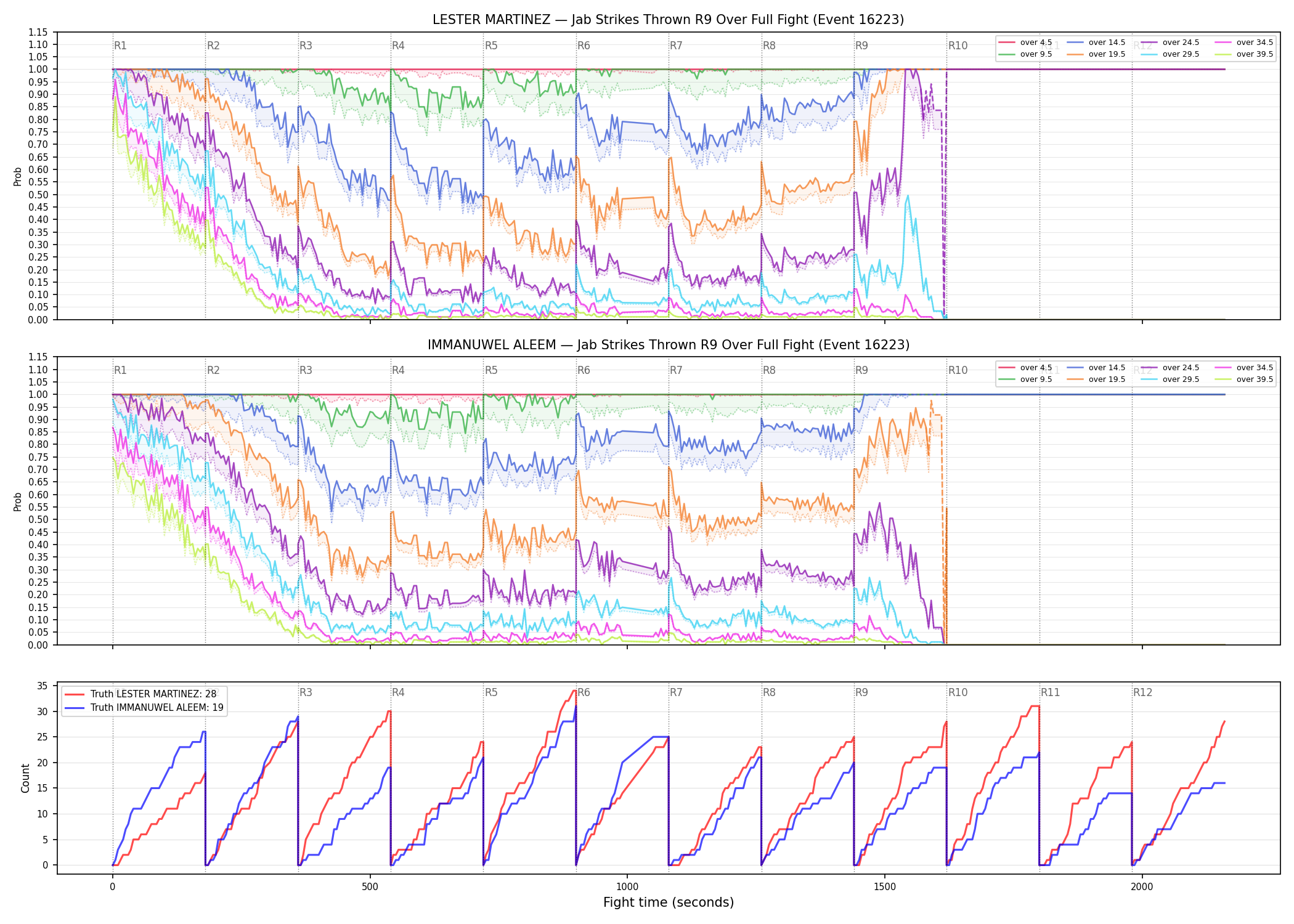The height and width of the screenshot is (924, 1294).
Task: Click the 1000 tick label on the x-axis
Action: [627, 887]
